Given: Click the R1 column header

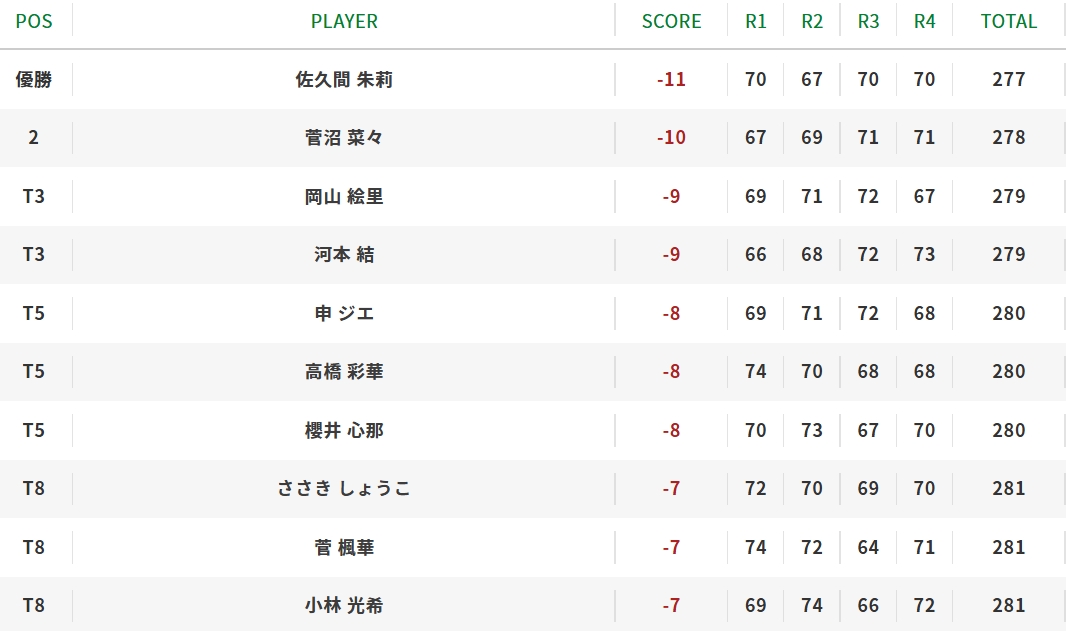Looking at the screenshot, I should coord(755,21).
